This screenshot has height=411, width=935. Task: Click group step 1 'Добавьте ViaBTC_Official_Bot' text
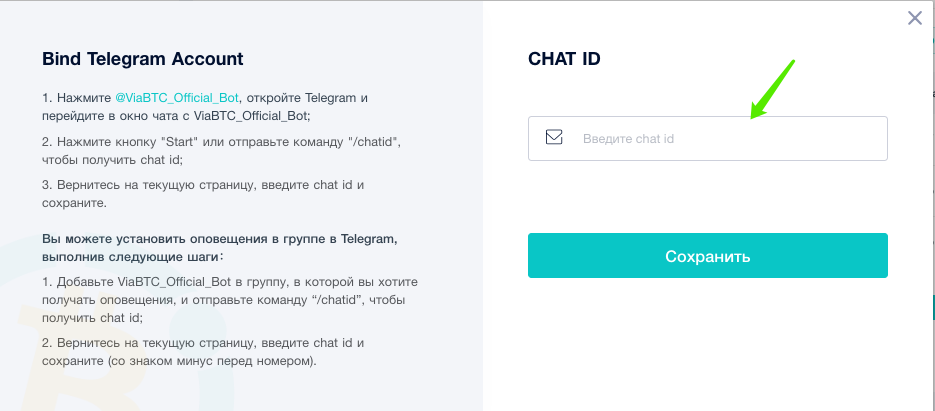click(x=230, y=299)
